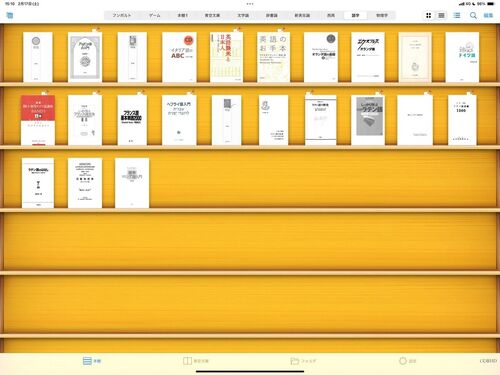Select the ゲーム shelf tab
Viewport: 500px width, 375px height.
pos(154,15)
